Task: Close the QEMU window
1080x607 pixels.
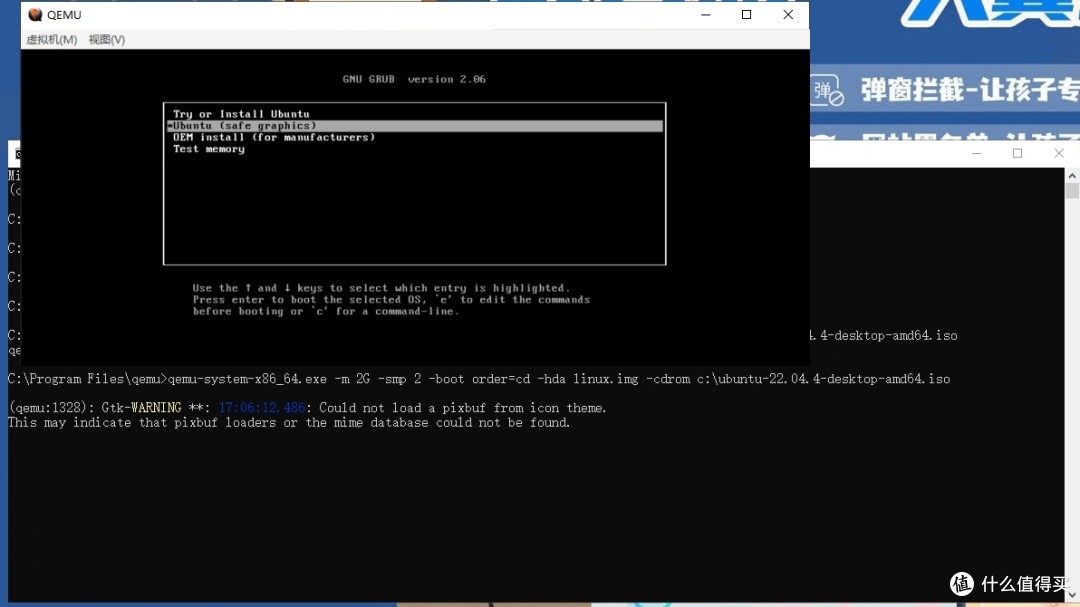Action: click(x=788, y=14)
